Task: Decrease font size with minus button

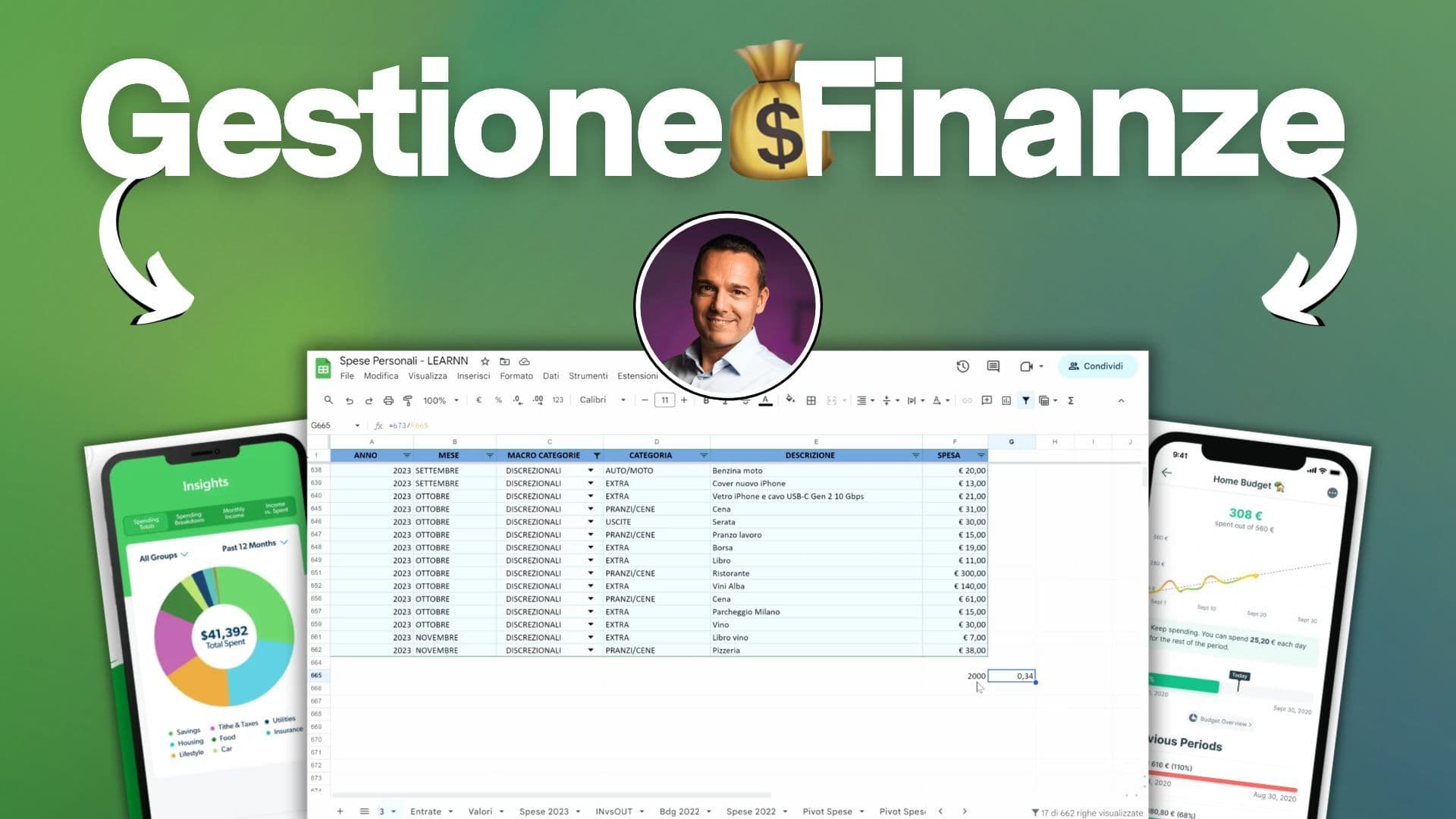Action: pos(645,400)
